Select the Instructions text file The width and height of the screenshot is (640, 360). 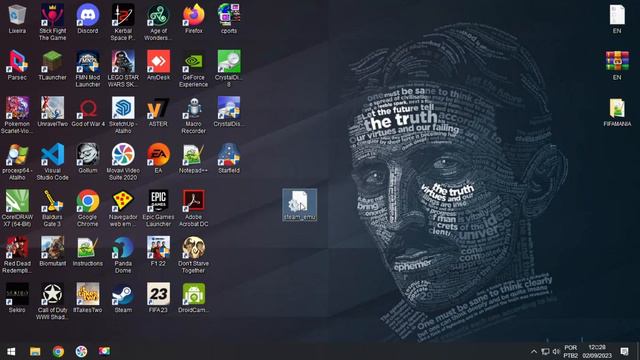[88, 252]
